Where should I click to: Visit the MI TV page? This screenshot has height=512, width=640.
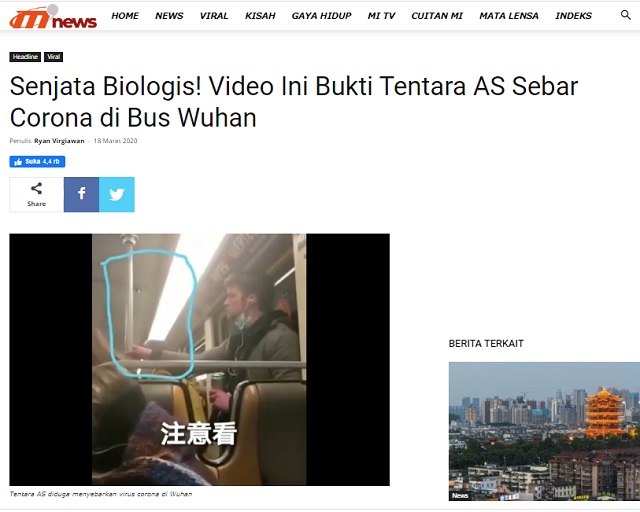[x=381, y=16]
